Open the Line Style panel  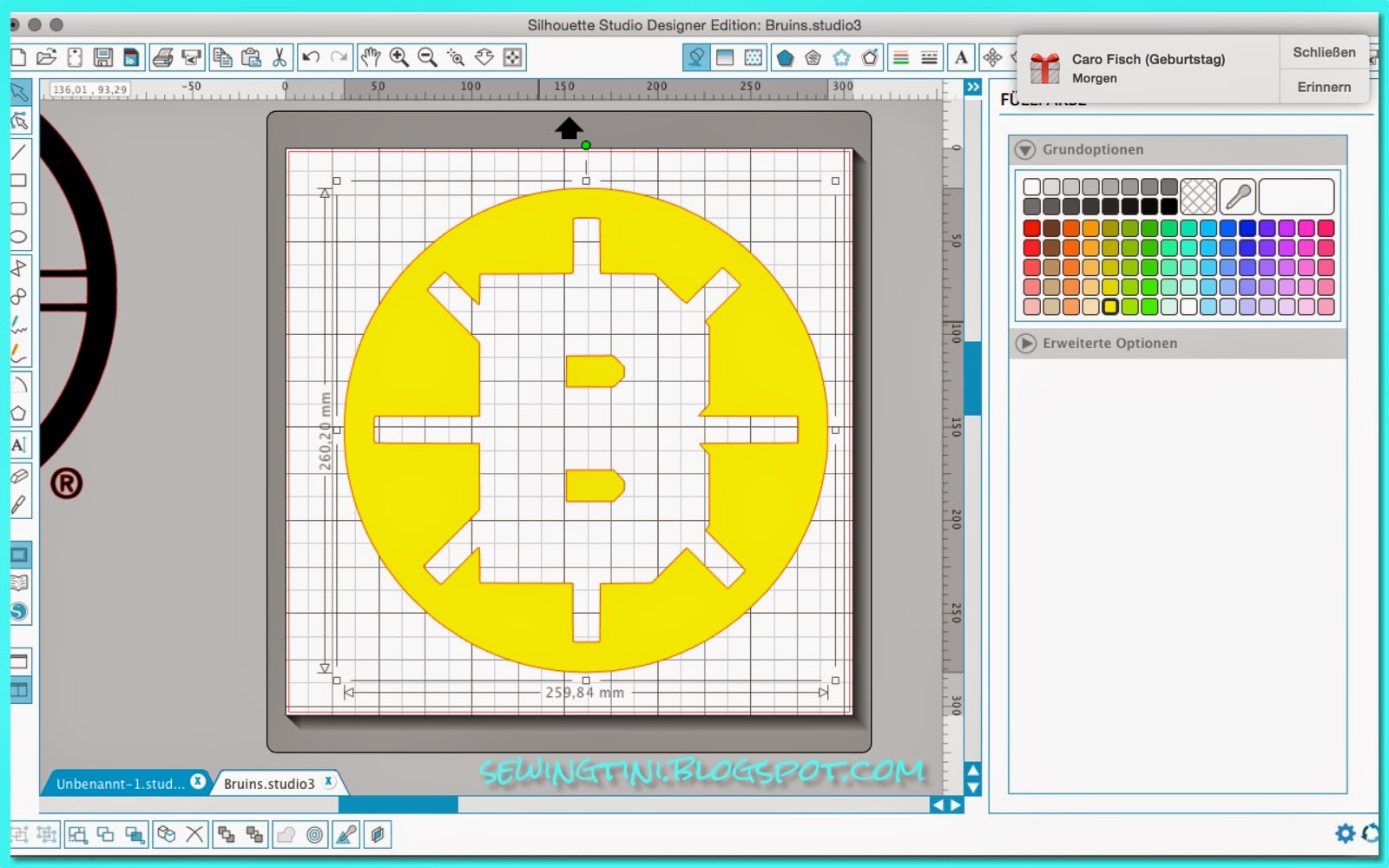coord(929,57)
